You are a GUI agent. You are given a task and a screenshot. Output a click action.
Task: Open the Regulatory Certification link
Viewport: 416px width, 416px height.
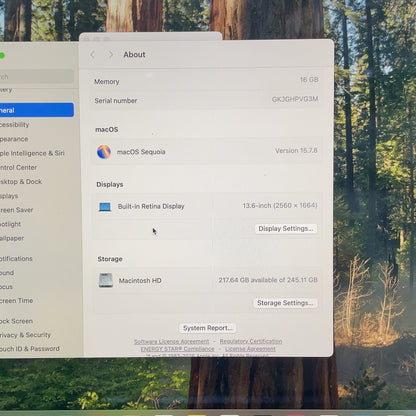click(x=251, y=341)
